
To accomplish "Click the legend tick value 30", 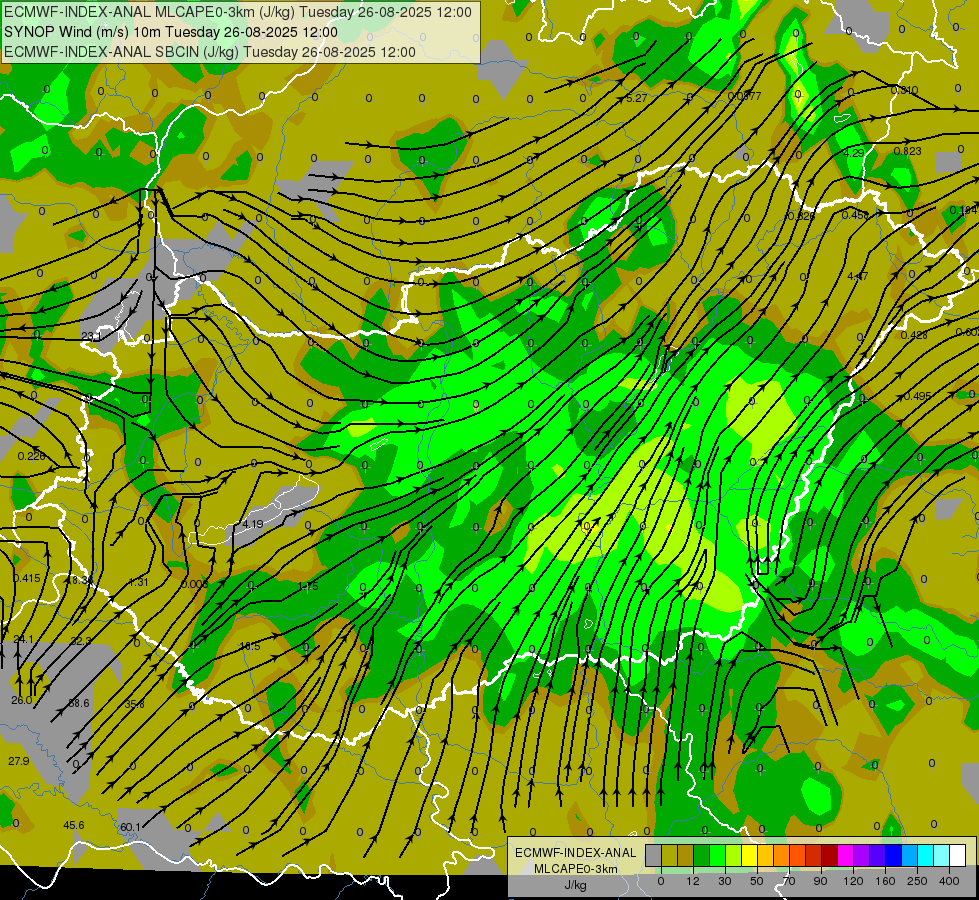I will click(725, 881).
